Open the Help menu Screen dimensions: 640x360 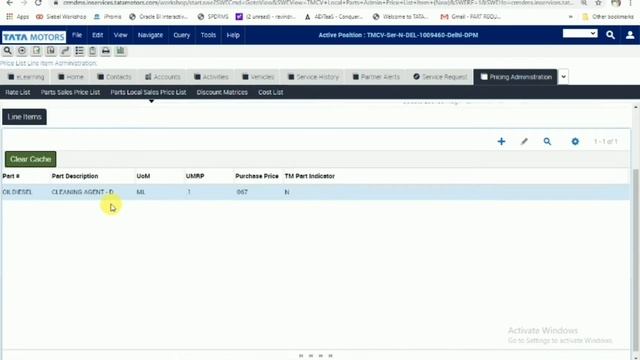(x=233, y=35)
